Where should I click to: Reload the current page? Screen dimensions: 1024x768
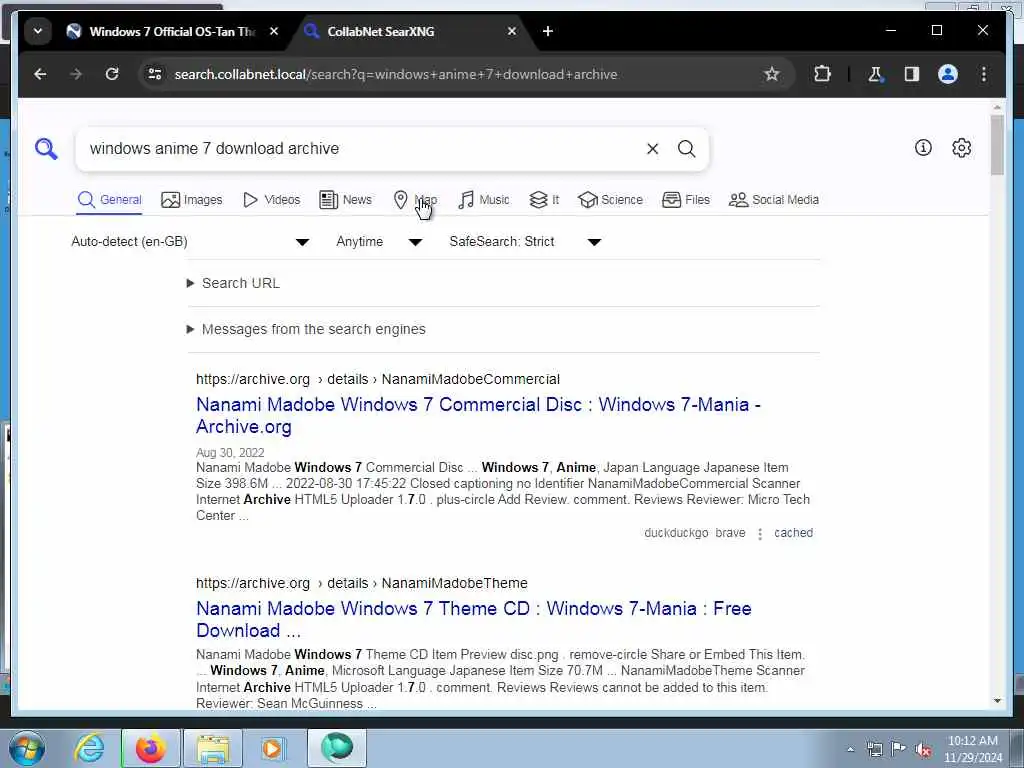pos(112,74)
